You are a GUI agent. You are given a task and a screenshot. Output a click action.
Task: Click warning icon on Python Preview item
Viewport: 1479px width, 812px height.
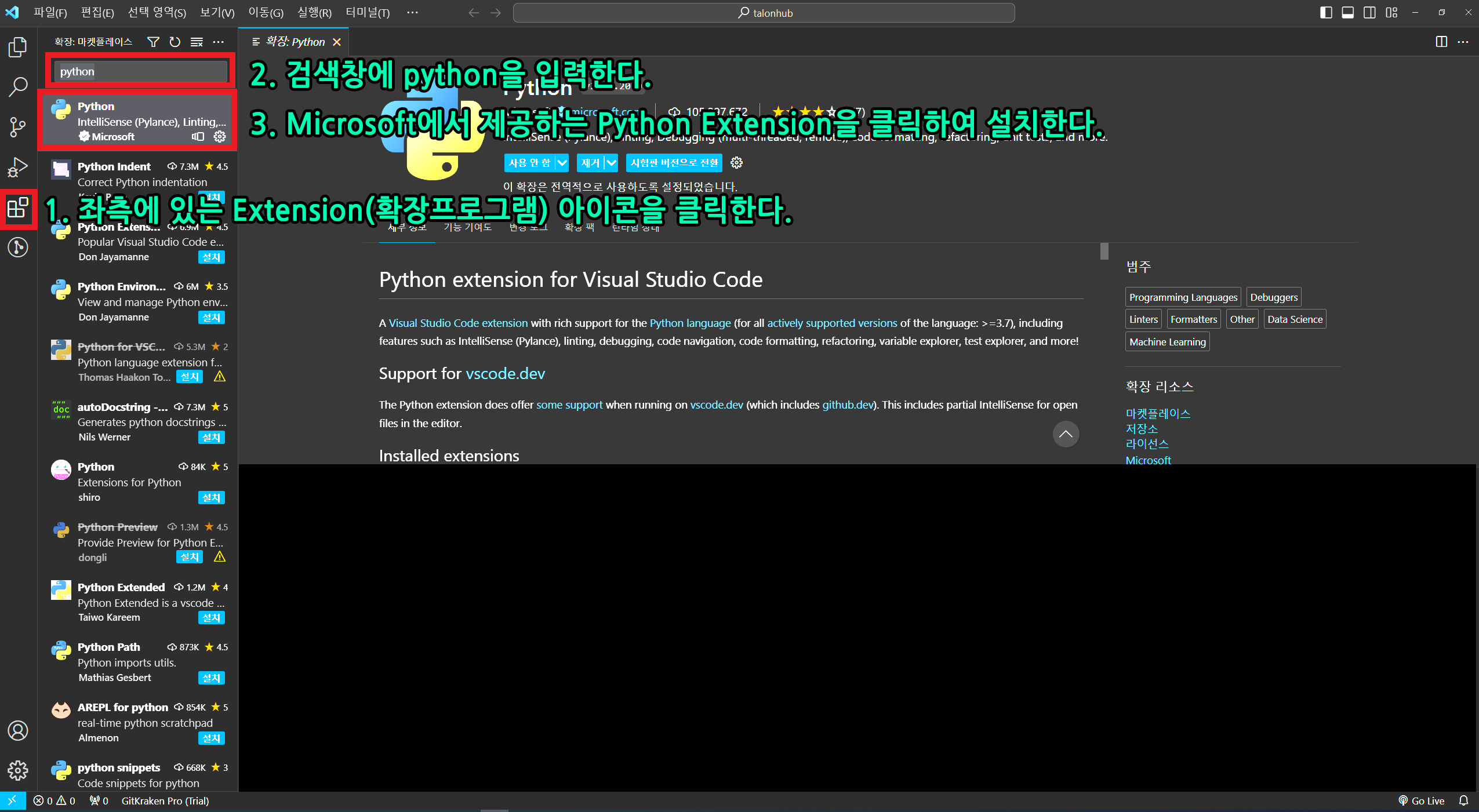[220, 557]
